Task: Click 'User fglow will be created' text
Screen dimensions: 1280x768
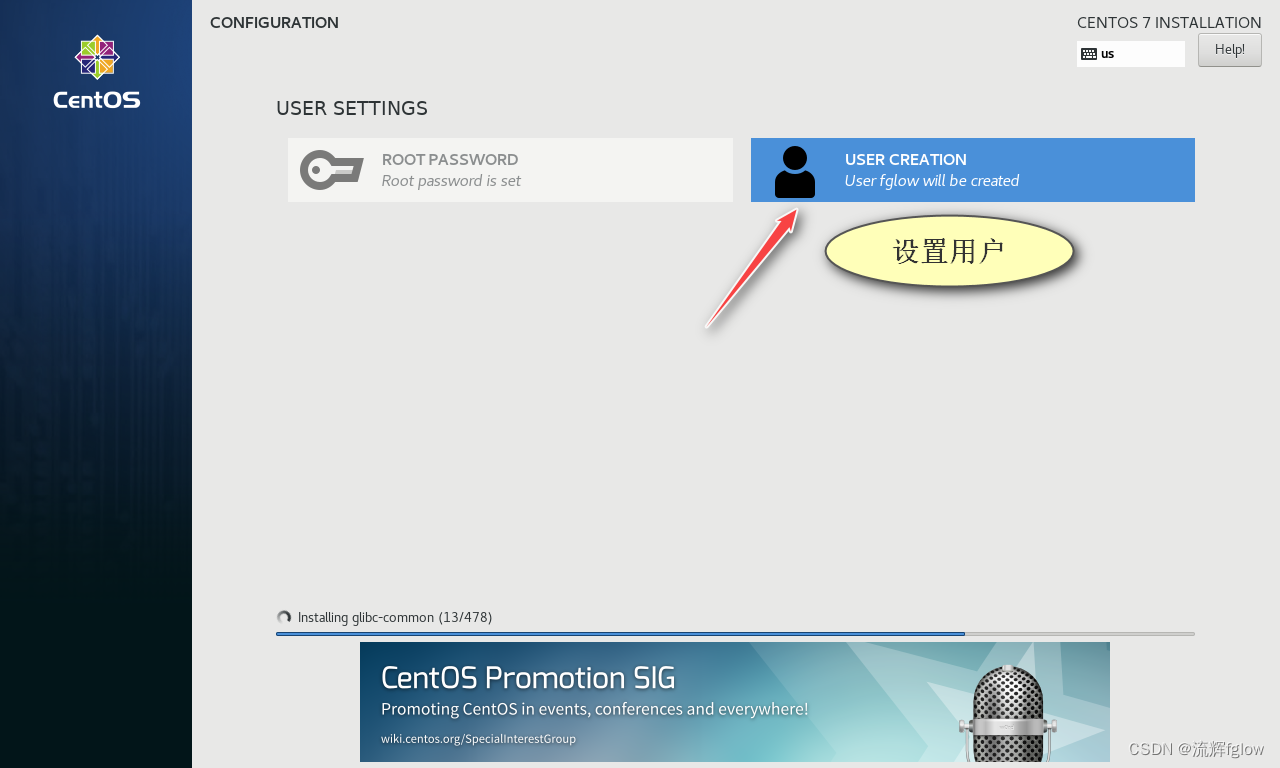Action: click(x=932, y=181)
